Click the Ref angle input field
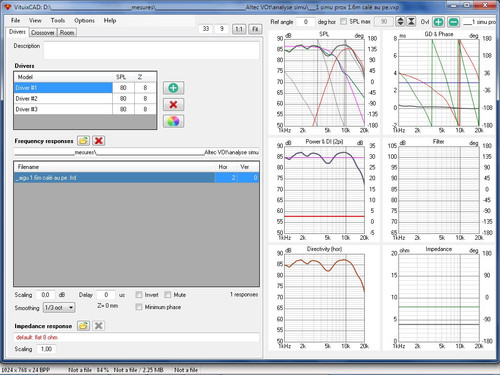The width and height of the screenshot is (500, 375). [305, 22]
